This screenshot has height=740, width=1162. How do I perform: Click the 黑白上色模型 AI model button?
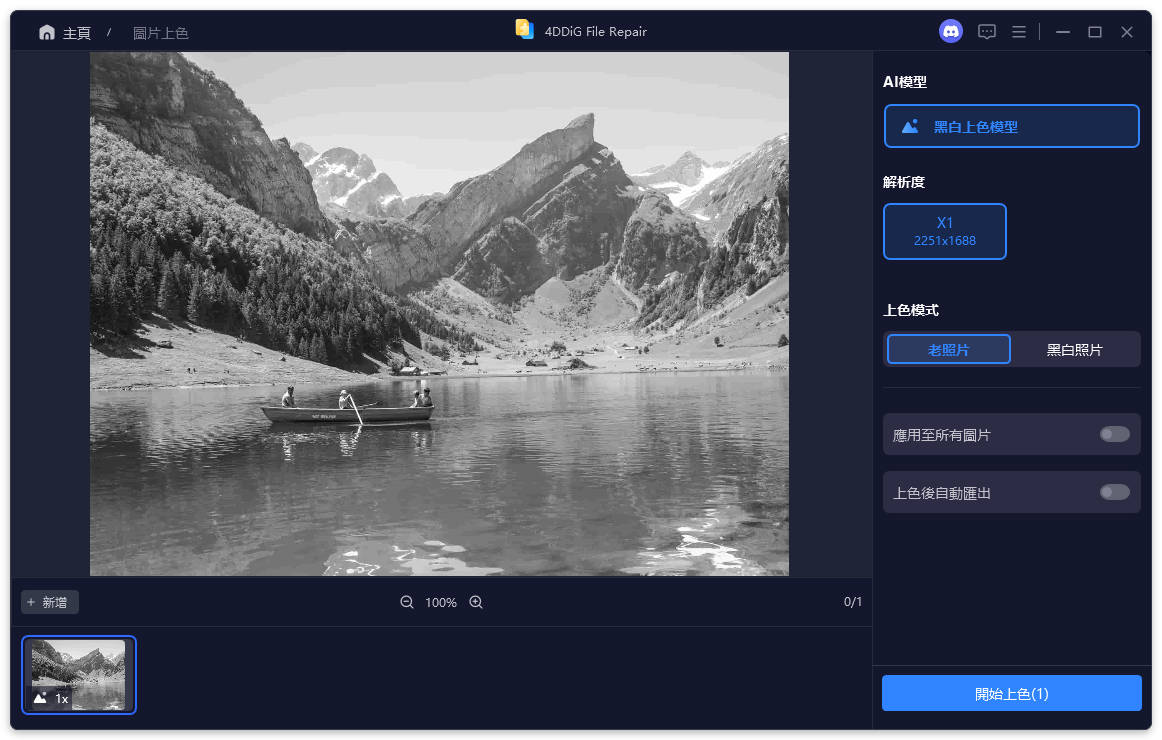tap(1011, 126)
